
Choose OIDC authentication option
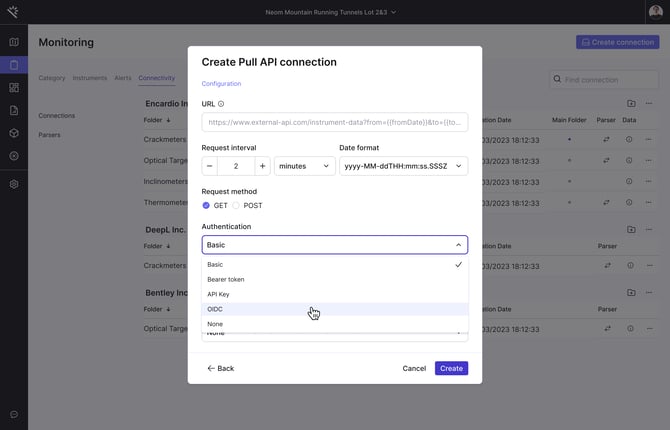(x=335, y=309)
